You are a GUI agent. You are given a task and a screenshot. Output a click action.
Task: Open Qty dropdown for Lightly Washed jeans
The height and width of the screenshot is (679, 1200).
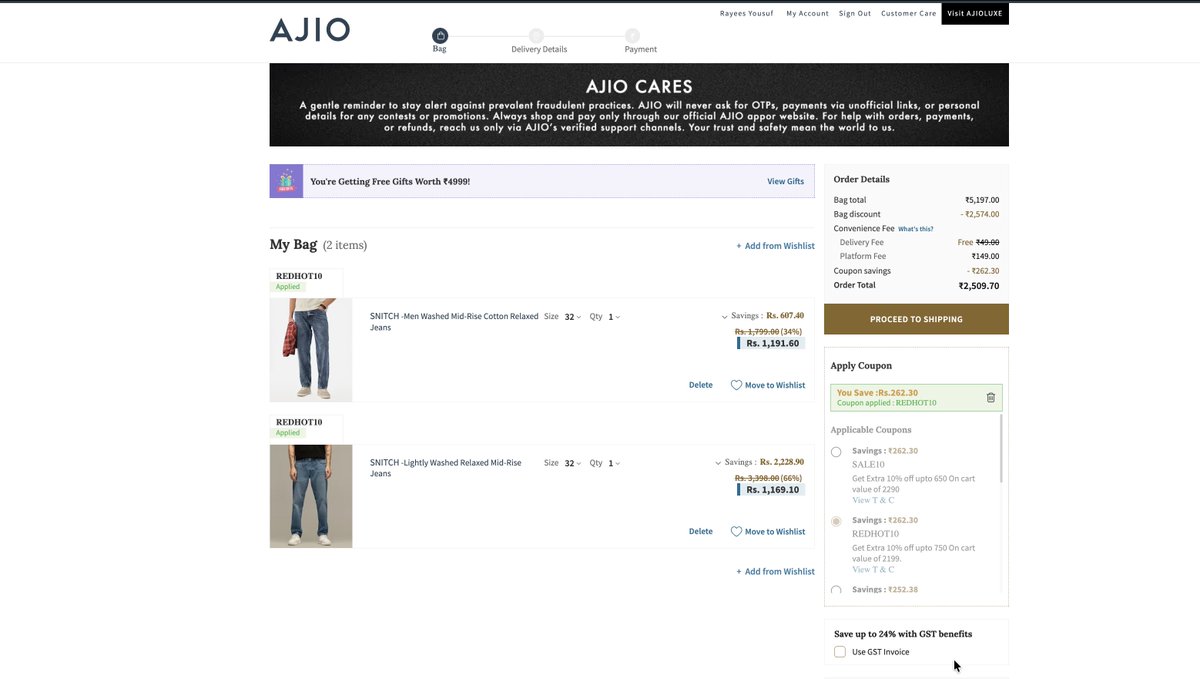click(x=614, y=464)
